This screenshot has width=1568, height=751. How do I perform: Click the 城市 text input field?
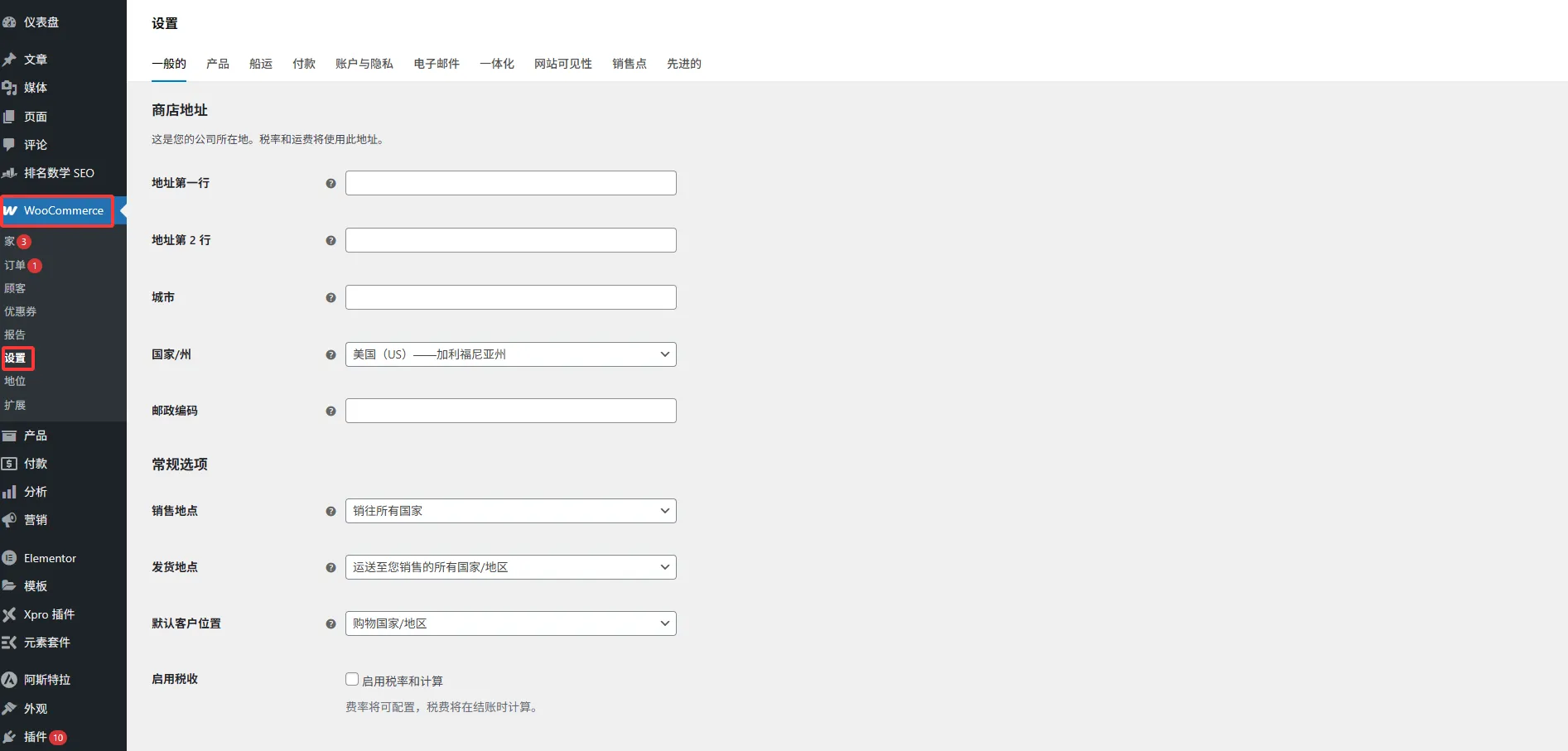[x=510, y=297]
